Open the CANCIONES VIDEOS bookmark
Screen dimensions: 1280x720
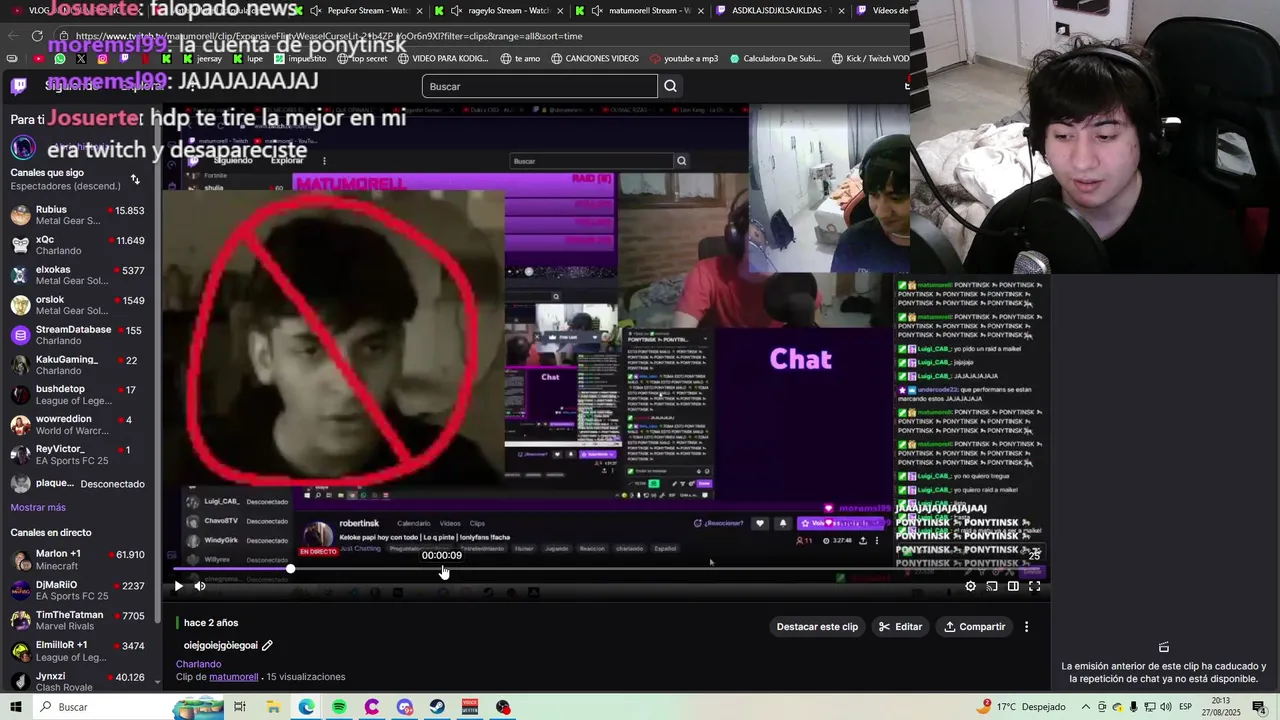pos(594,59)
